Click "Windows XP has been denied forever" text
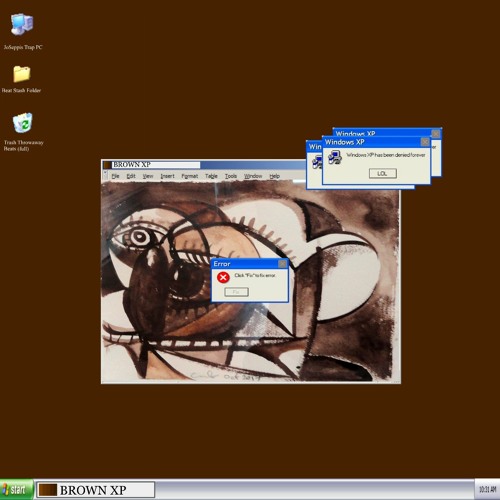Image resolution: width=500 pixels, height=500 pixels. tap(386, 155)
